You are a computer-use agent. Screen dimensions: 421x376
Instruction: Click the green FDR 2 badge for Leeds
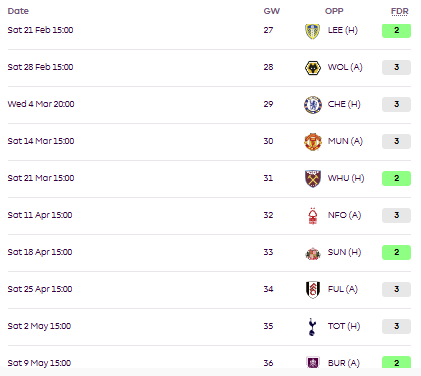(396, 31)
